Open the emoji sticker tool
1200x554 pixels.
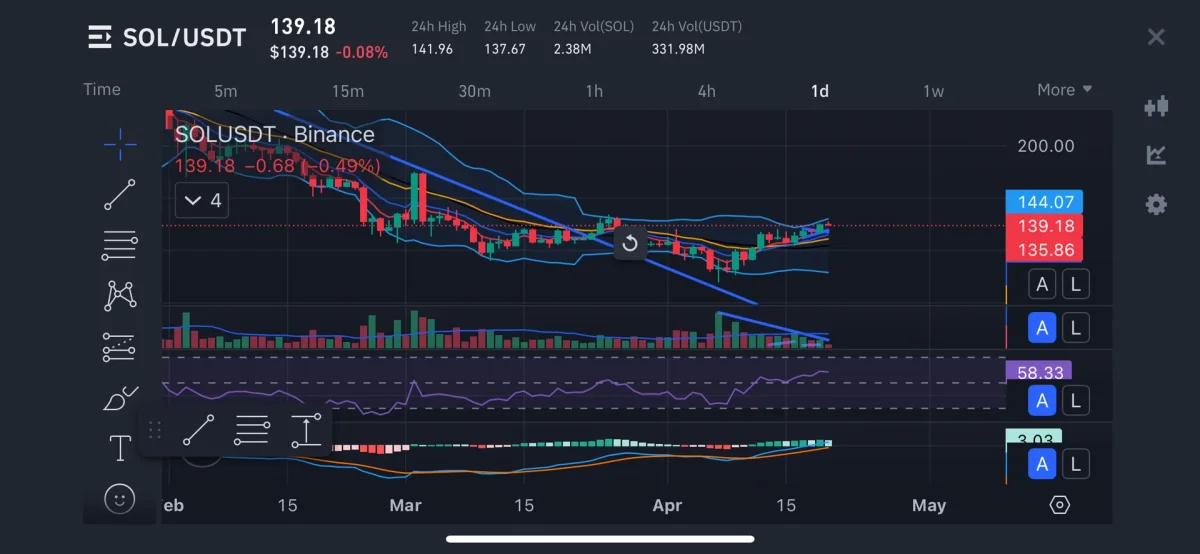tap(120, 497)
